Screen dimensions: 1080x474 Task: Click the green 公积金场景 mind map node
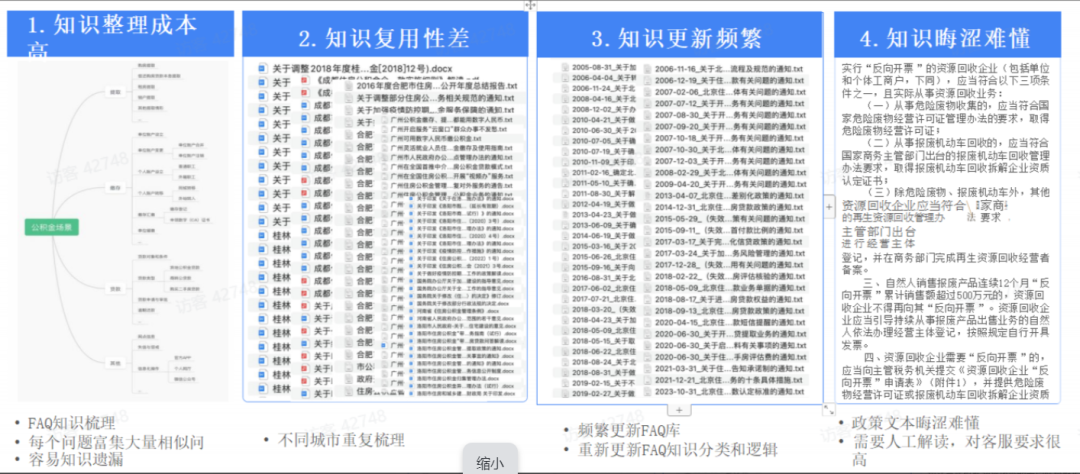click(x=55, y=227)
